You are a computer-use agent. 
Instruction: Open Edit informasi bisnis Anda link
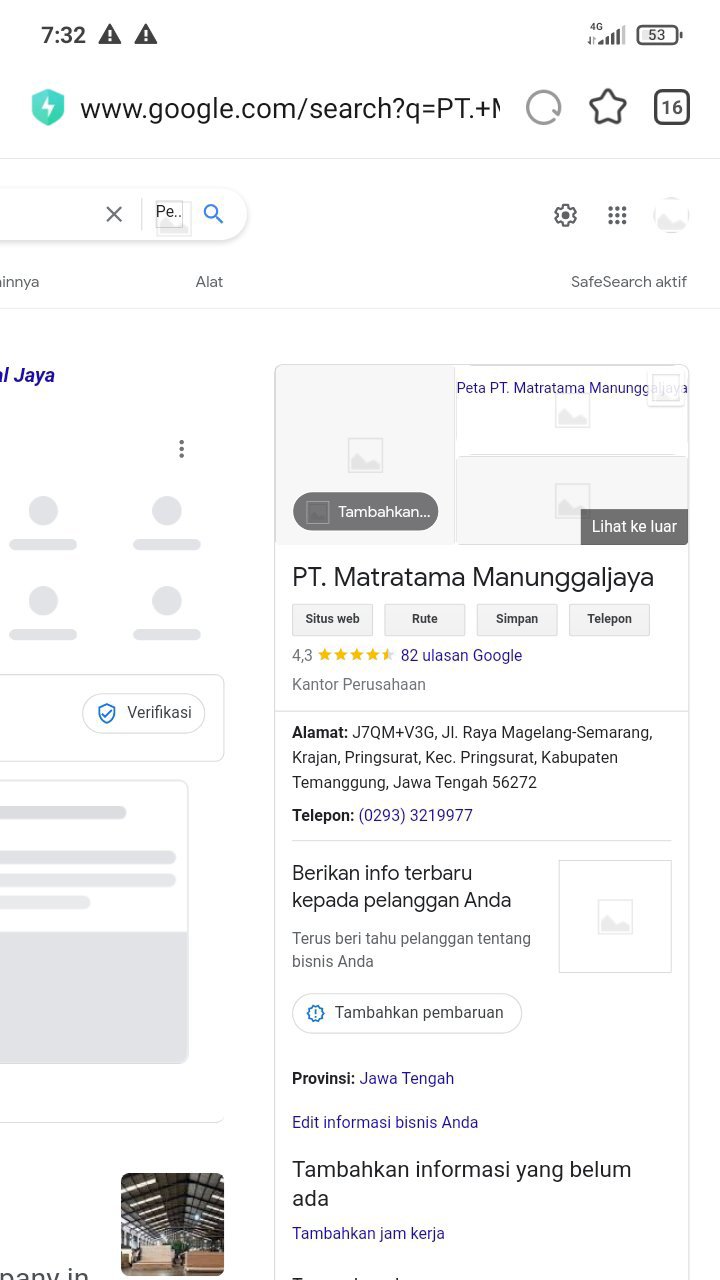[x=385, y=1122]
